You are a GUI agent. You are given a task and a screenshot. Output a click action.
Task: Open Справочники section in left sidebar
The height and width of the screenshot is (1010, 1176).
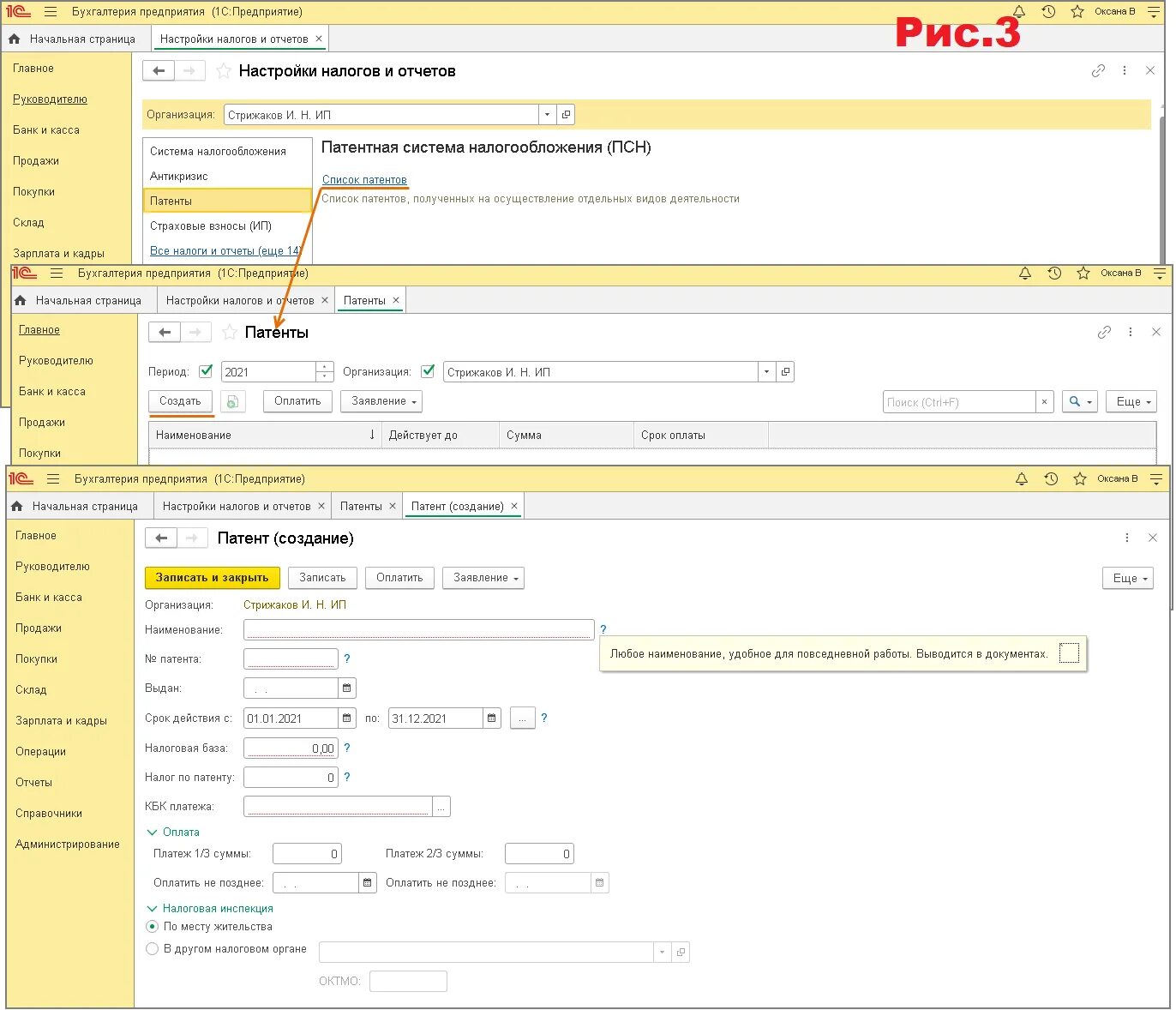coord(49,813)
